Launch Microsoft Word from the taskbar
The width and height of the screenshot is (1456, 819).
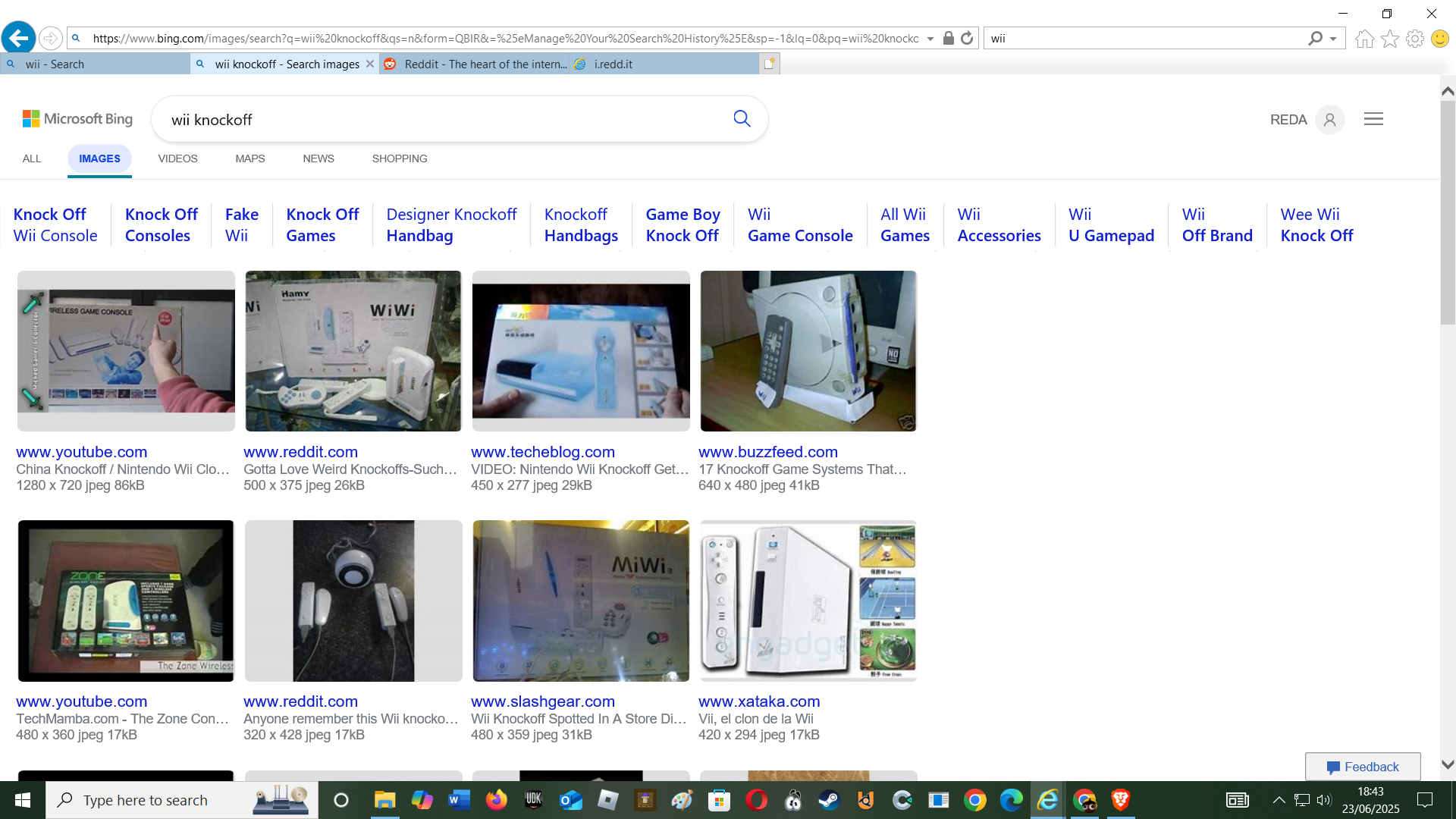pyautogui.click(x=459, y=800)
